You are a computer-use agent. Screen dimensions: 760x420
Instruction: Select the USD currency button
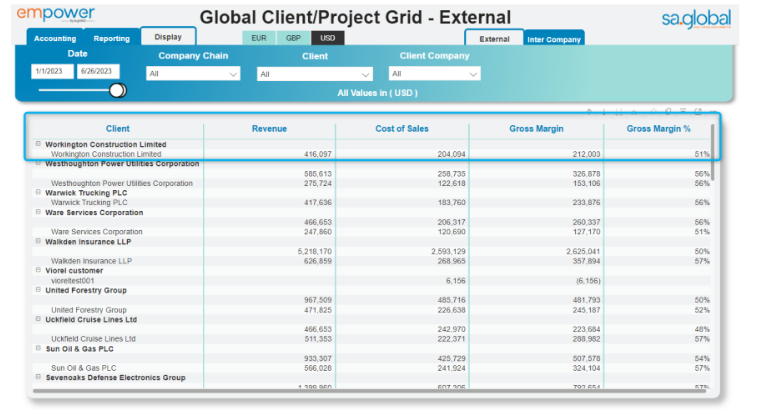(328, 38)
